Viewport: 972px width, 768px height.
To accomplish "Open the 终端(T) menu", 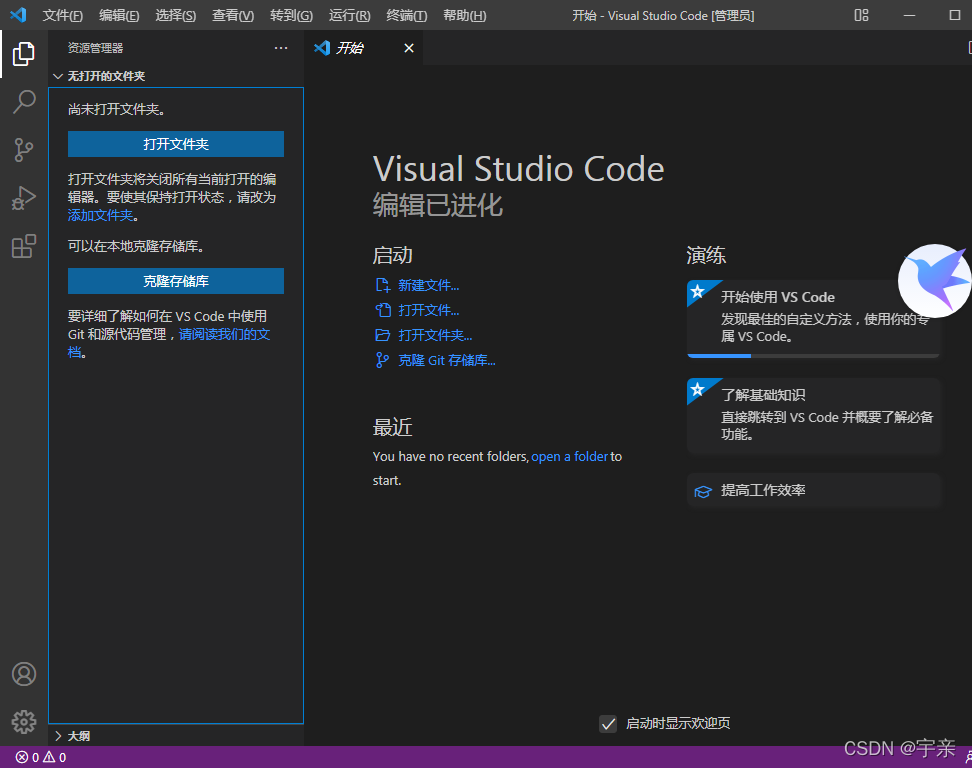I will point(407,15).
